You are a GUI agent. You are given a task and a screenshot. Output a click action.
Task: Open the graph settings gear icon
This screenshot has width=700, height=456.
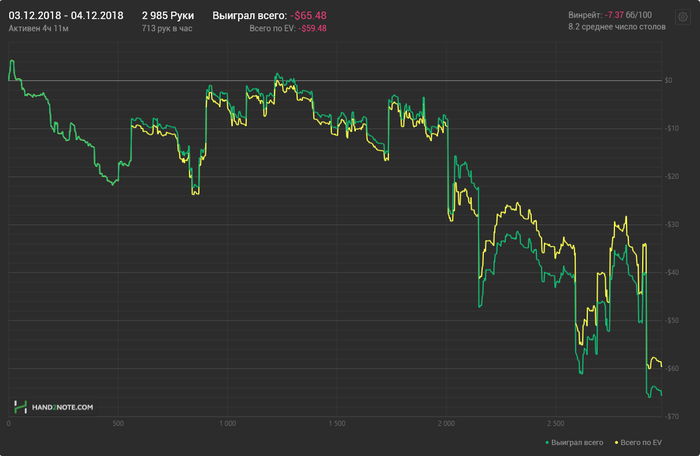(x=683, y=17)
